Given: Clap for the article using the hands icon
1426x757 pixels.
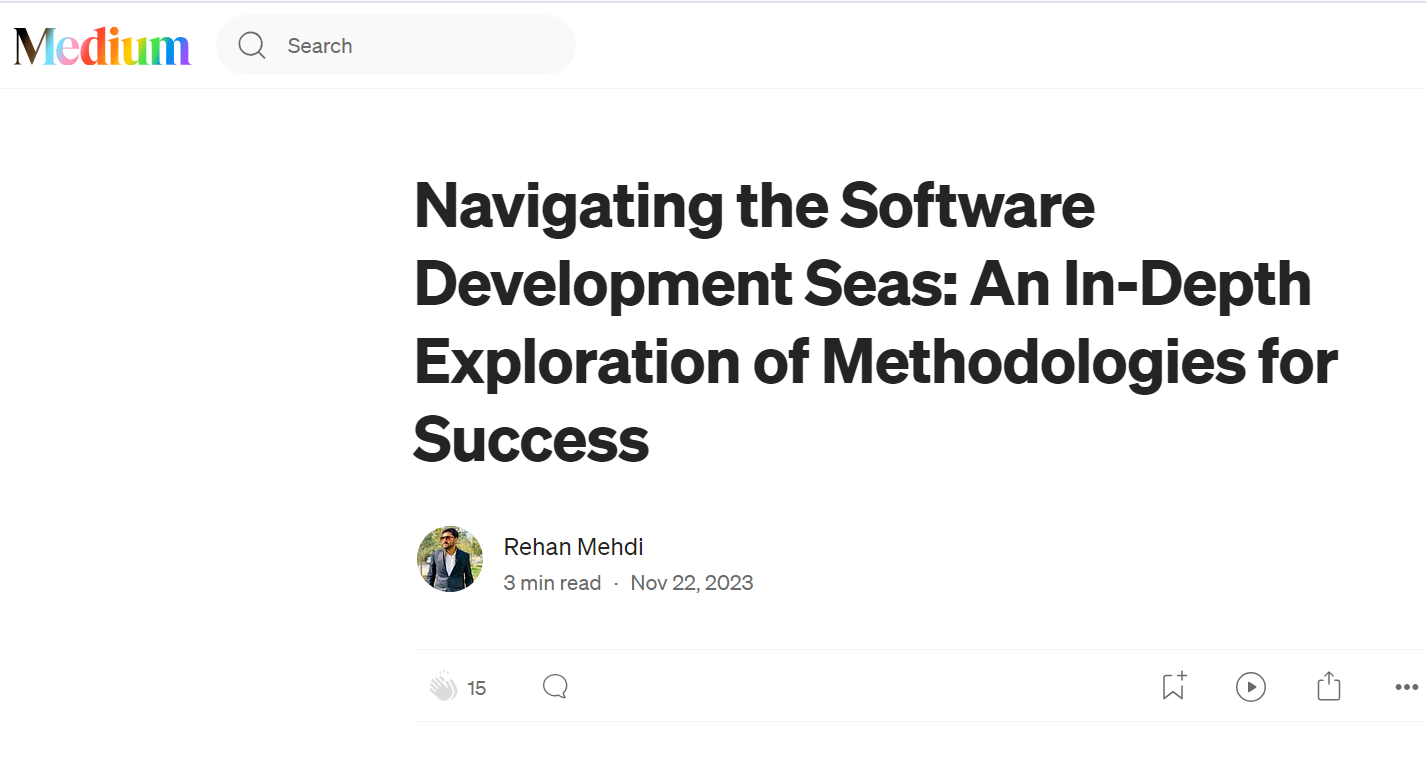Looking at the screenshot, I should coord(443,687).
